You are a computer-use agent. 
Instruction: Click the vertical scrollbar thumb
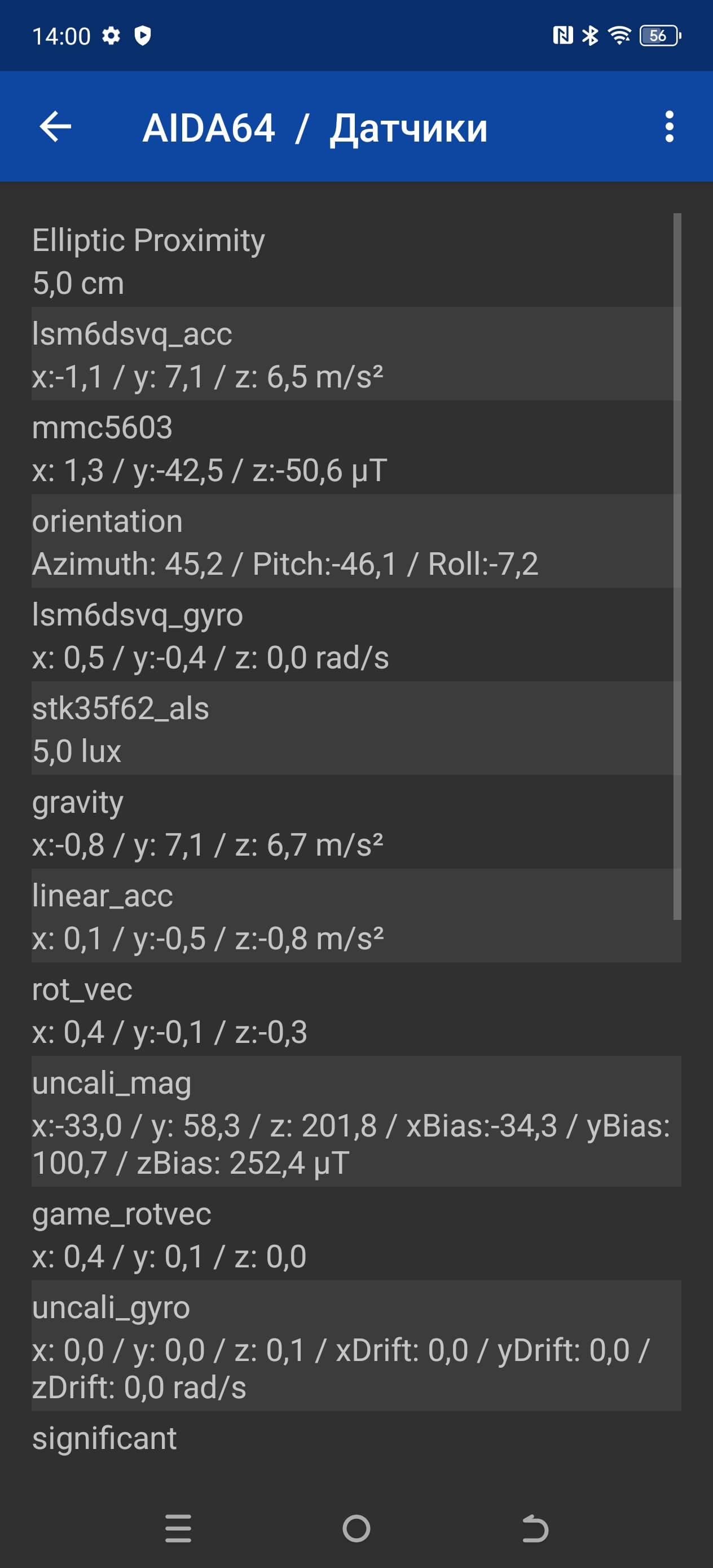click(x=677, y=566)
